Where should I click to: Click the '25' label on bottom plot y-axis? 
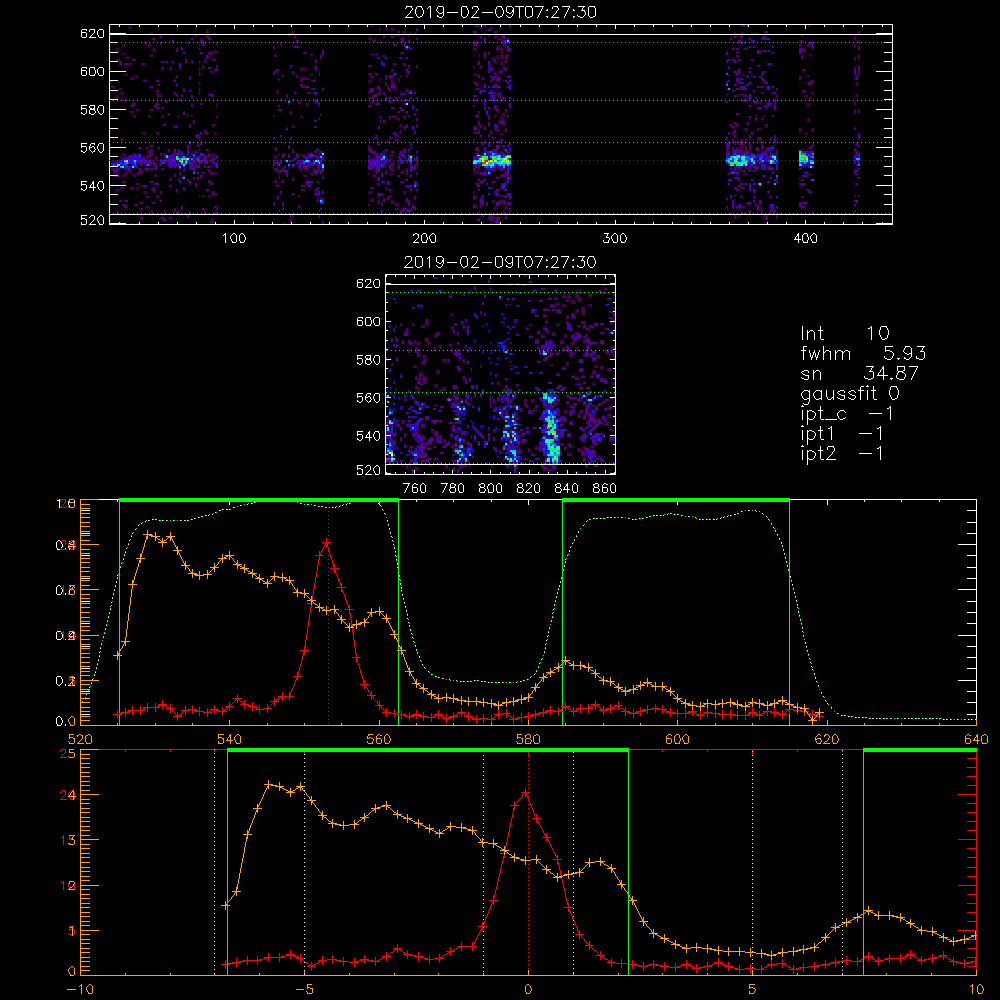tap(67, 753)
